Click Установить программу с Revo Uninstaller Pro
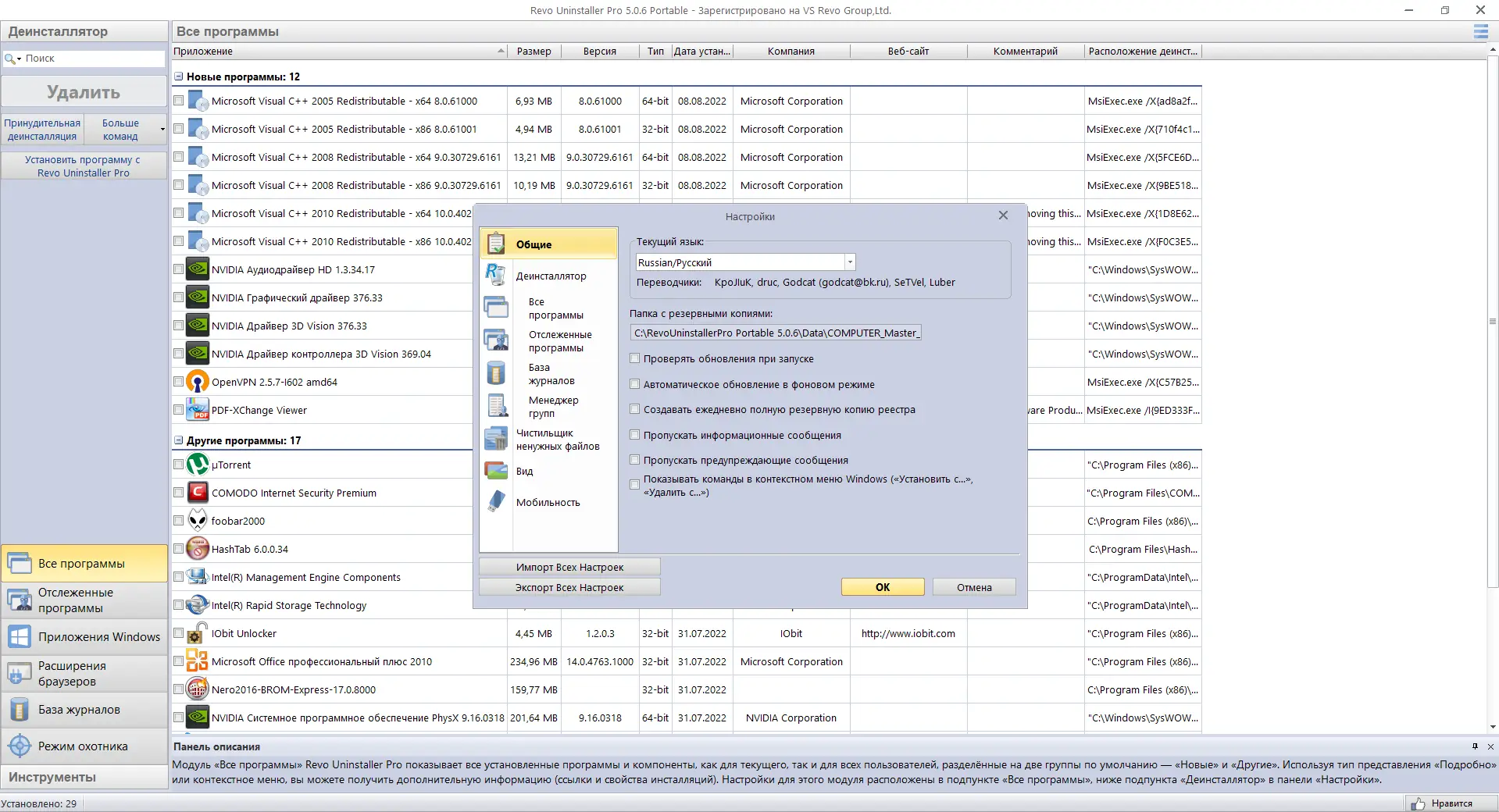Image resolution: width=1499 pixels, height=812 pixels. coord(84,166)
